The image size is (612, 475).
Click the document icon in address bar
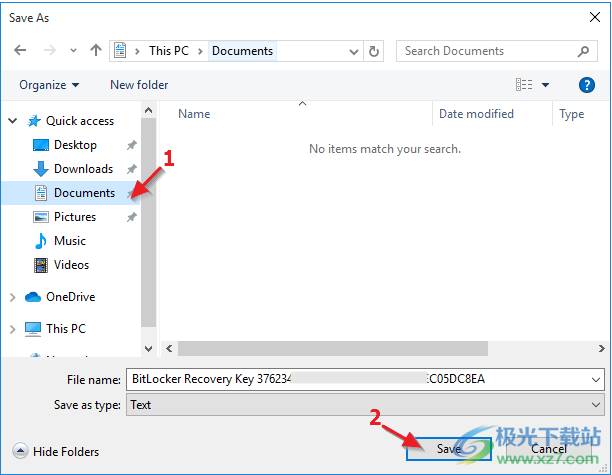[x=120, y=51]
